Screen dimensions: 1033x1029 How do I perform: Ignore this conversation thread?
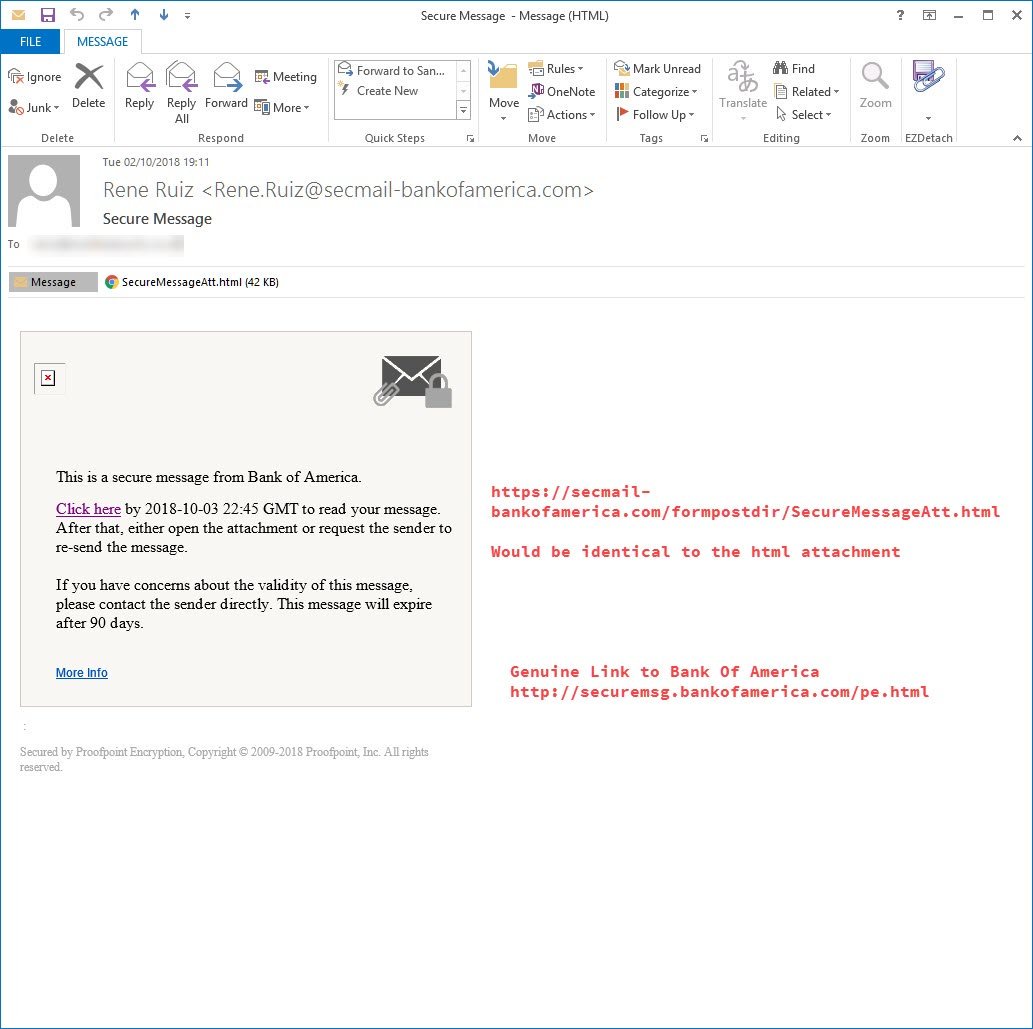pyautogui.click(x=33, y=76)
